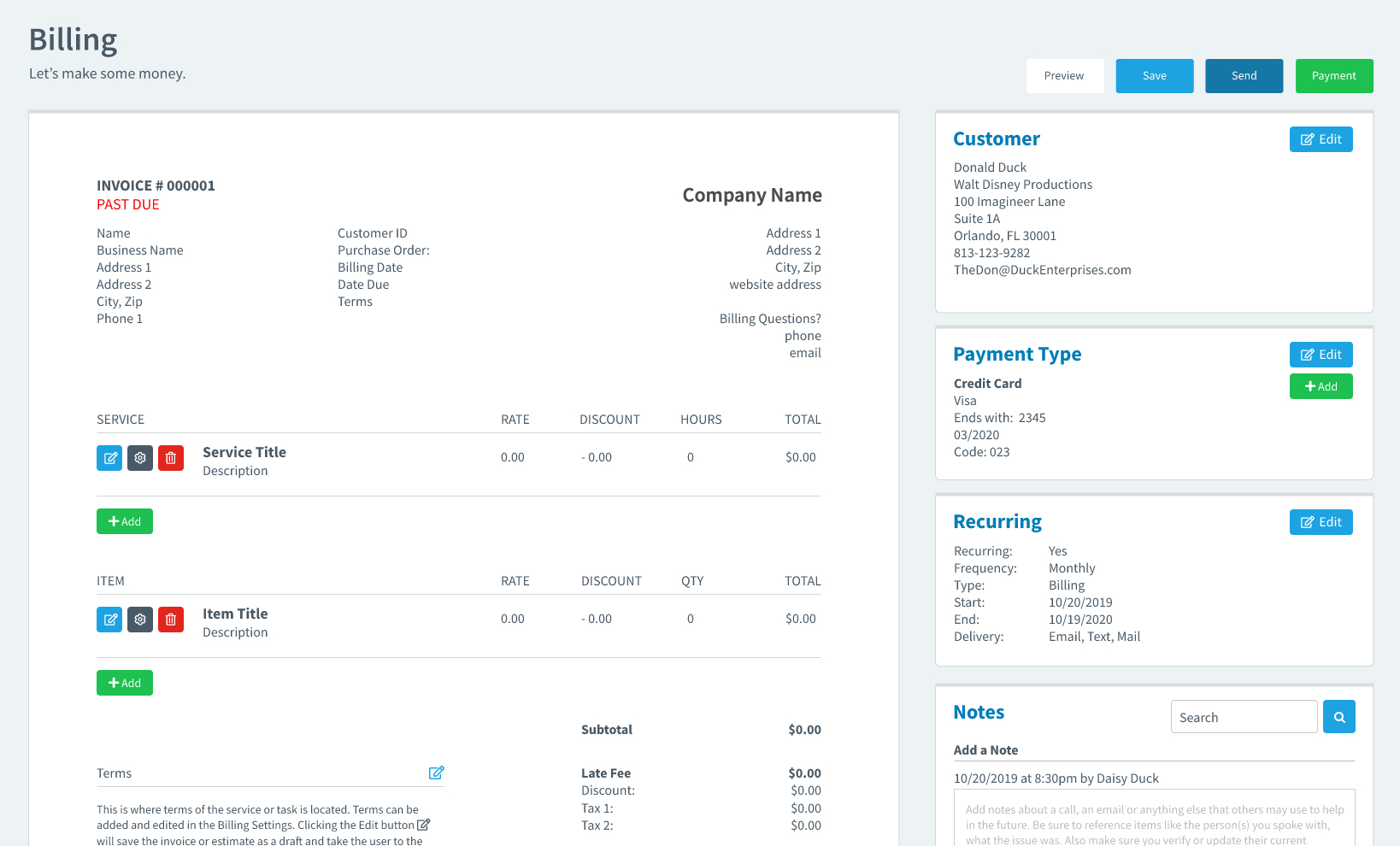Screen dimensions: 1400x846
Task: Open settings for the Service Title row
Action: [x=140, y=458]
